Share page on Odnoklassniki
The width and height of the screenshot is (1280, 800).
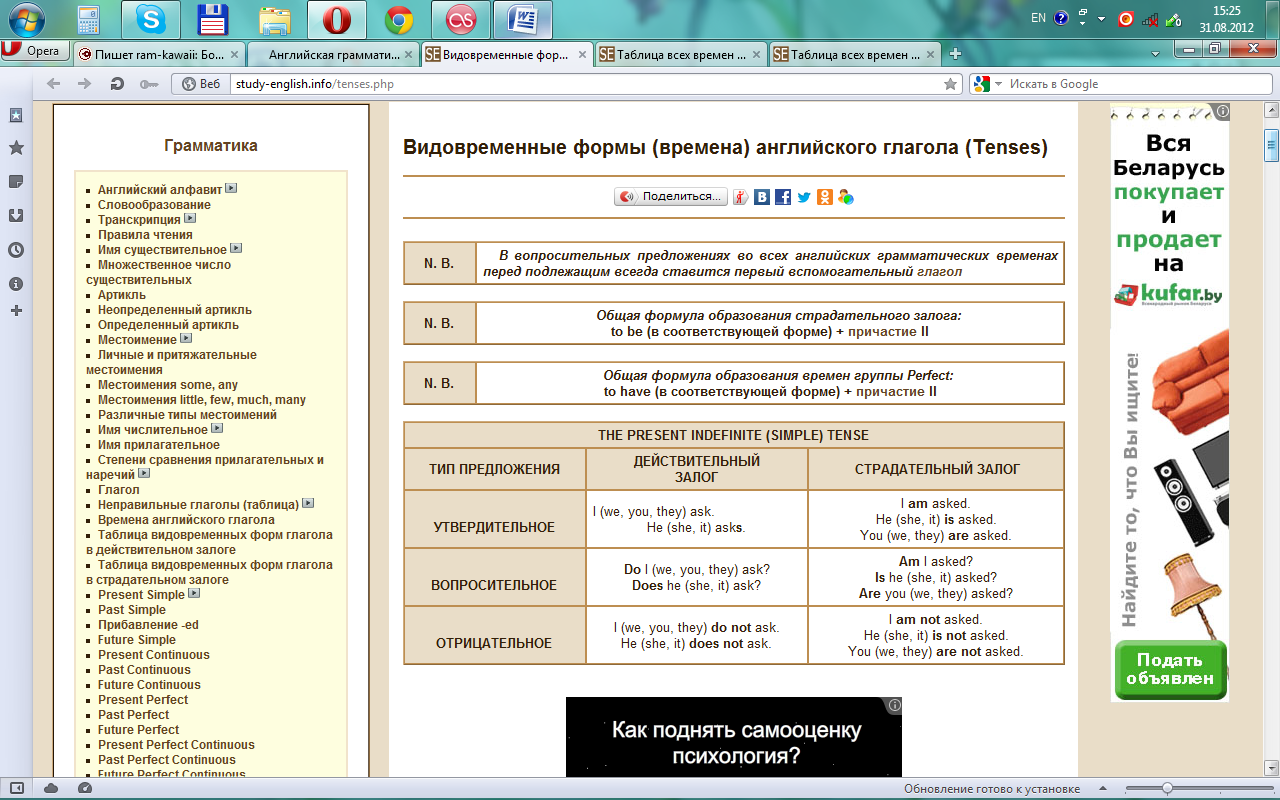(825, 197)
